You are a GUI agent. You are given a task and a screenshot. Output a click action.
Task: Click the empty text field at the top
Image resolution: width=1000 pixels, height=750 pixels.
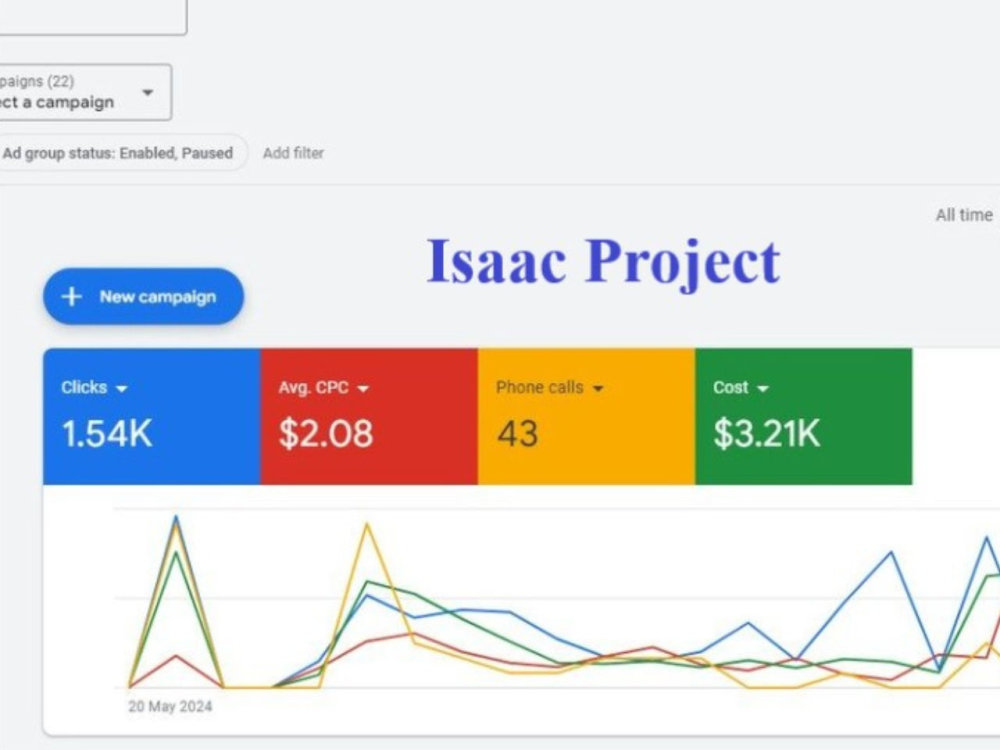[x=93, y=17]
